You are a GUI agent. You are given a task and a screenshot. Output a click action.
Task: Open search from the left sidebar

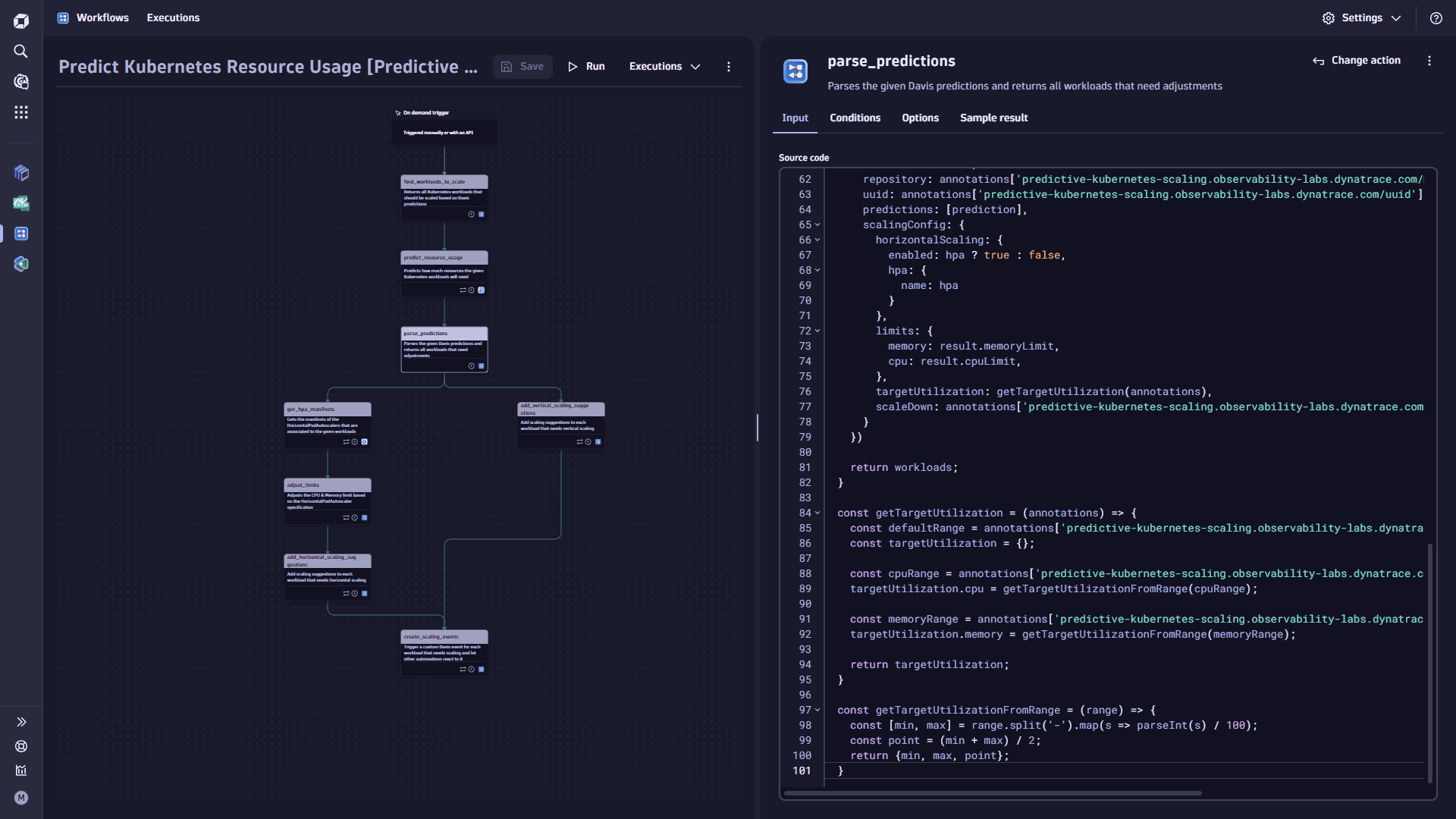(21, 51)
